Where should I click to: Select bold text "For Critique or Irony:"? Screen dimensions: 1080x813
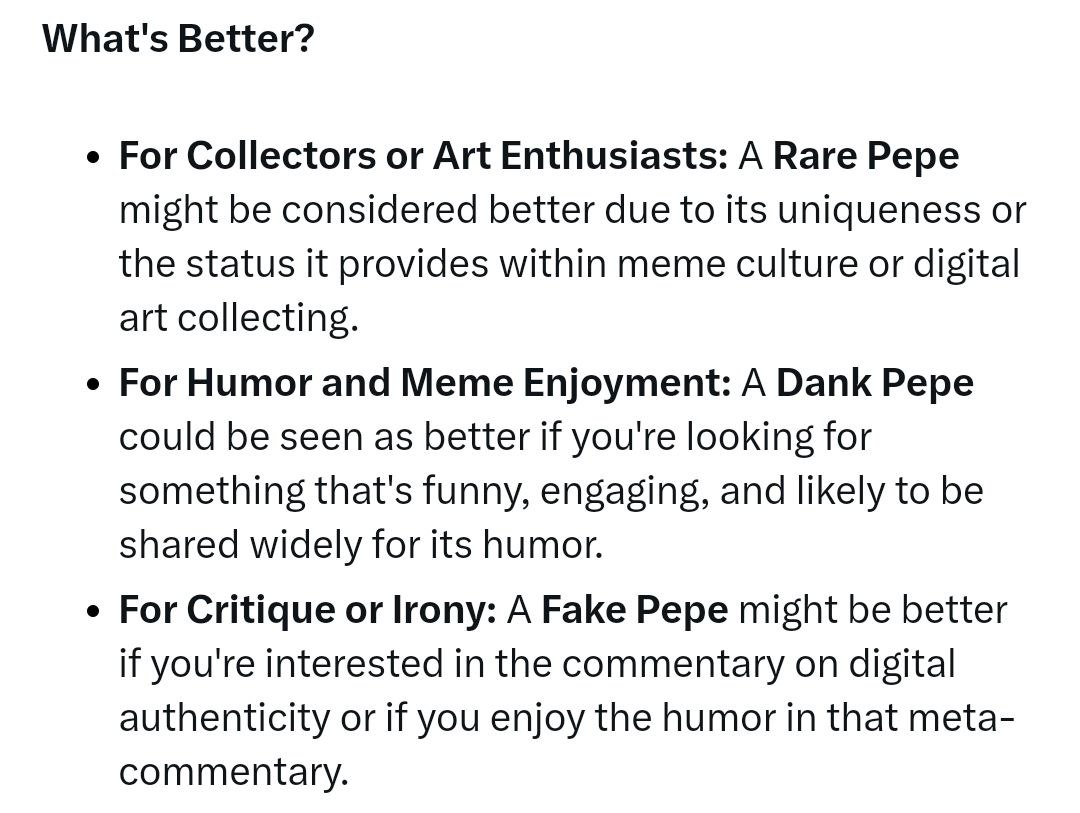[307, 610]
